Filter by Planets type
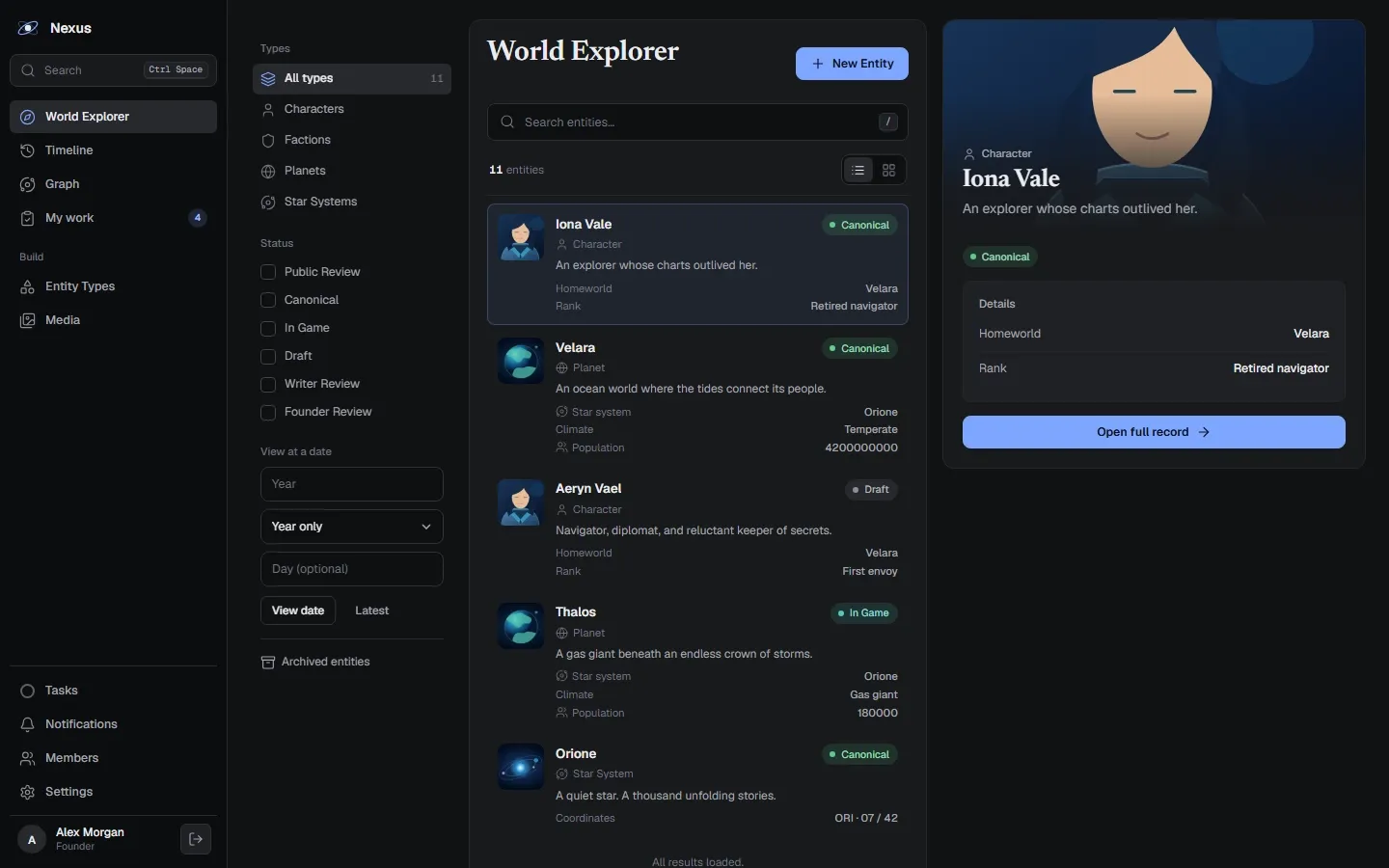 pyautogui.click(x=352, y=171)
